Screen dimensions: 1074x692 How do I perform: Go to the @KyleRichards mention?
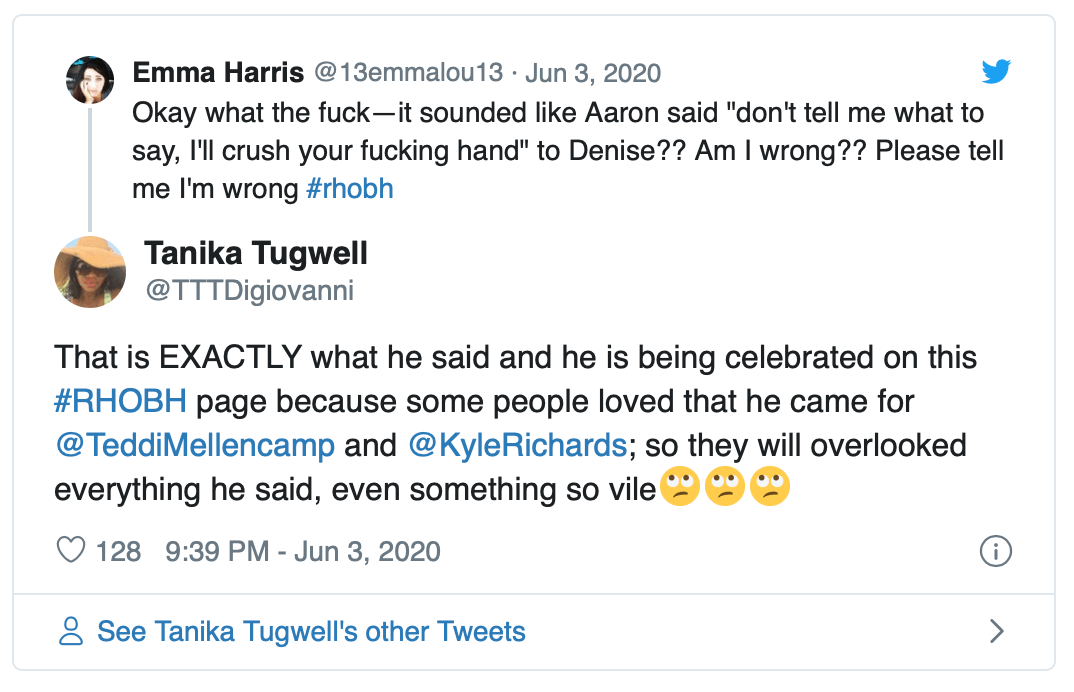click(x=517, y=445)
